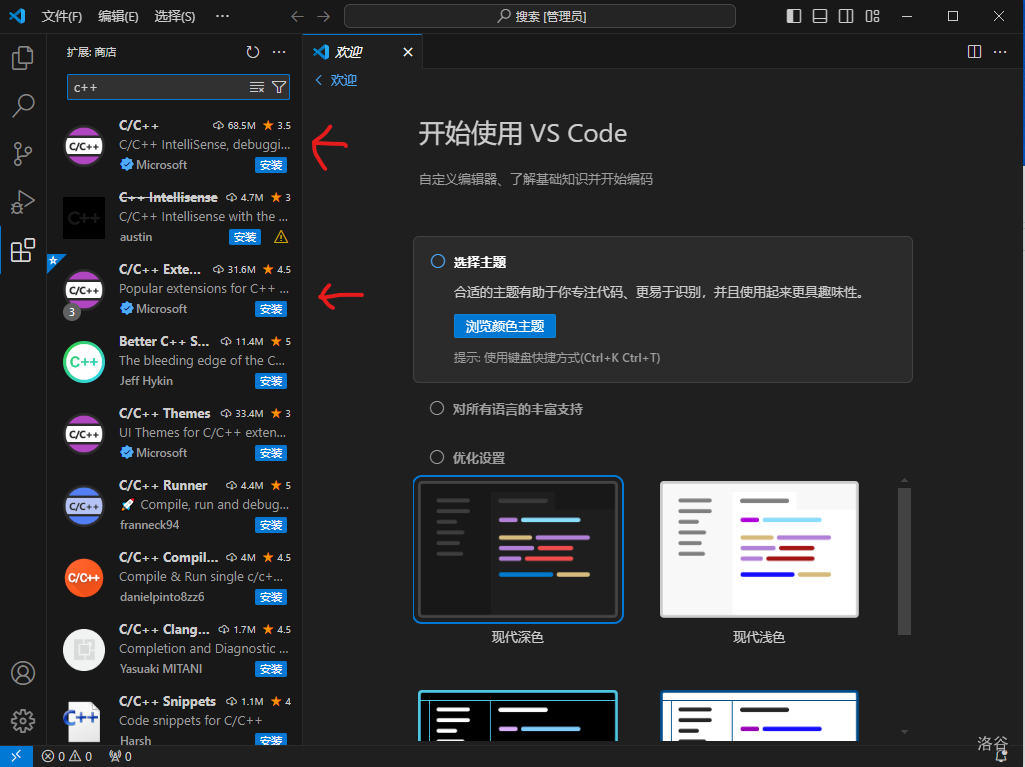The width and height of the screenshot is (1025, 767).
Task: Choose the 现代浅色 theme preview
Action: tap(759, 549)
